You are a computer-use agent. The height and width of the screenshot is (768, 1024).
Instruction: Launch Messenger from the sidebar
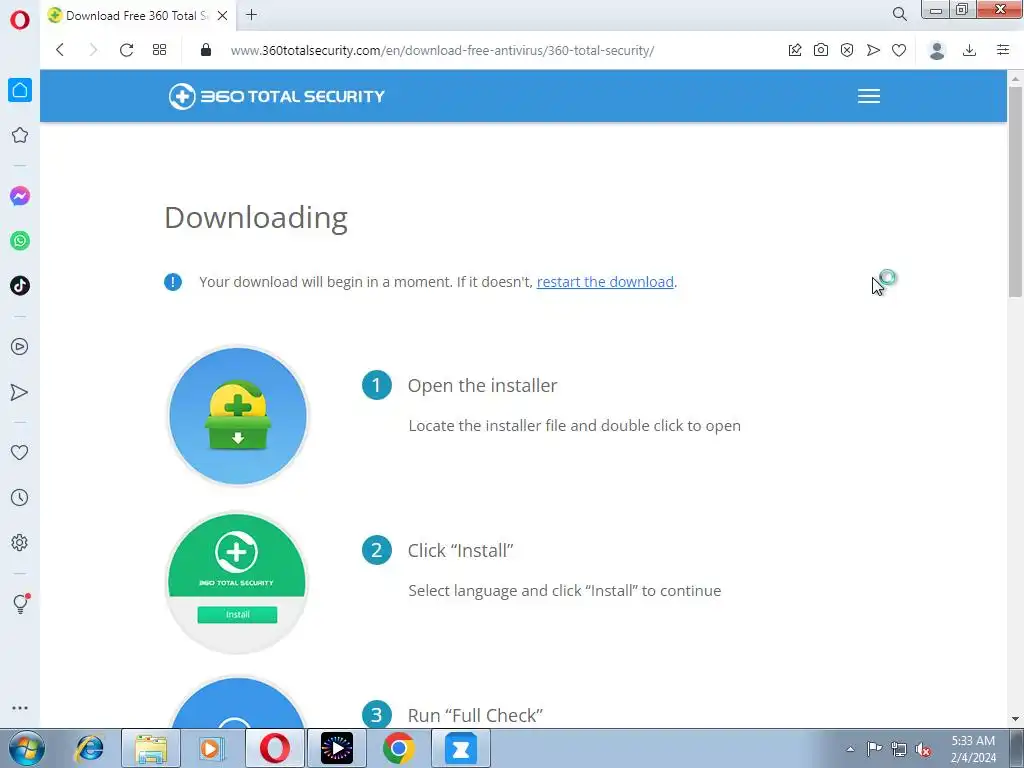tap(20, 196)
